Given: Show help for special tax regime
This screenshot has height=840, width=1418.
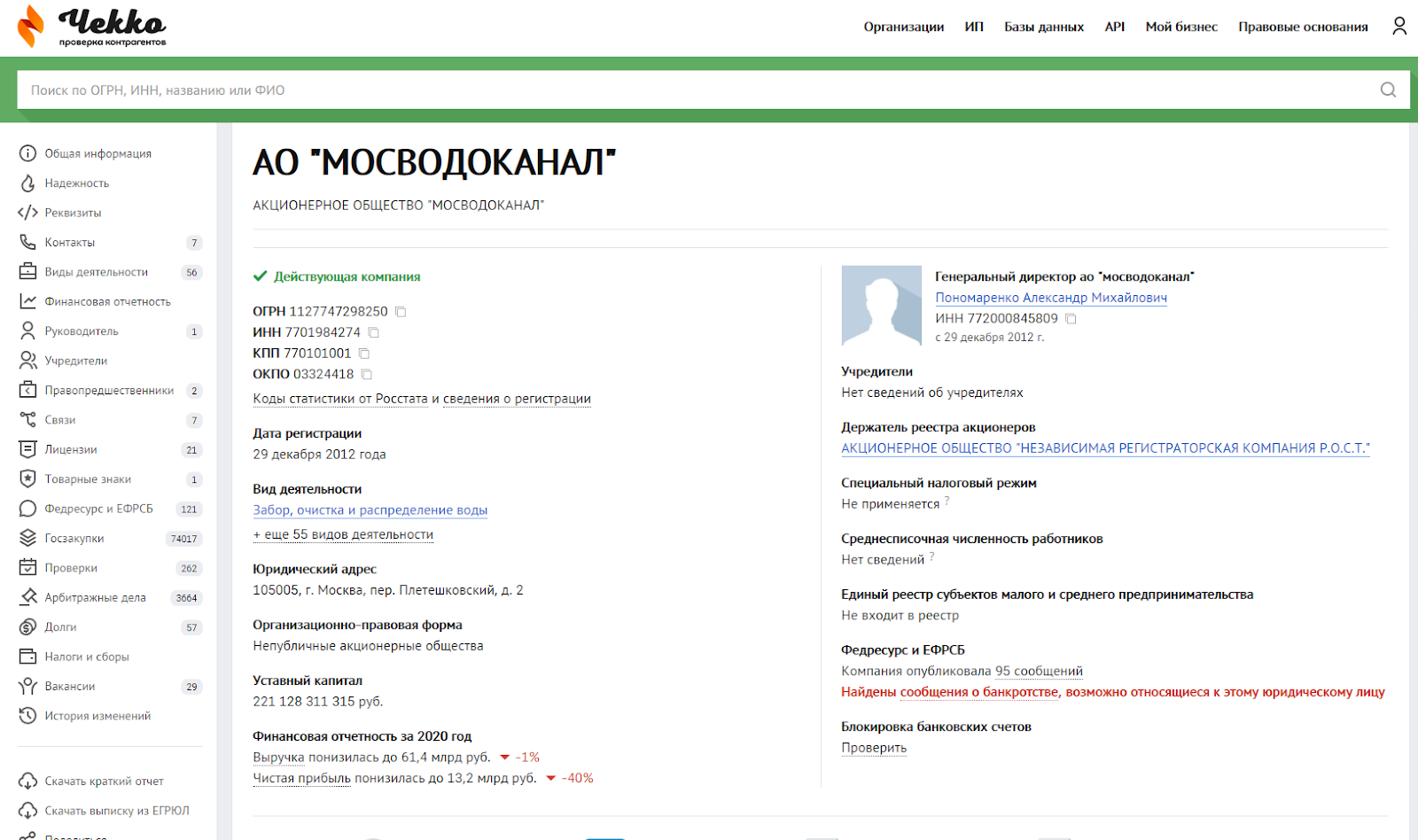Looking at the screenshot, I should (x=947, y=502).
